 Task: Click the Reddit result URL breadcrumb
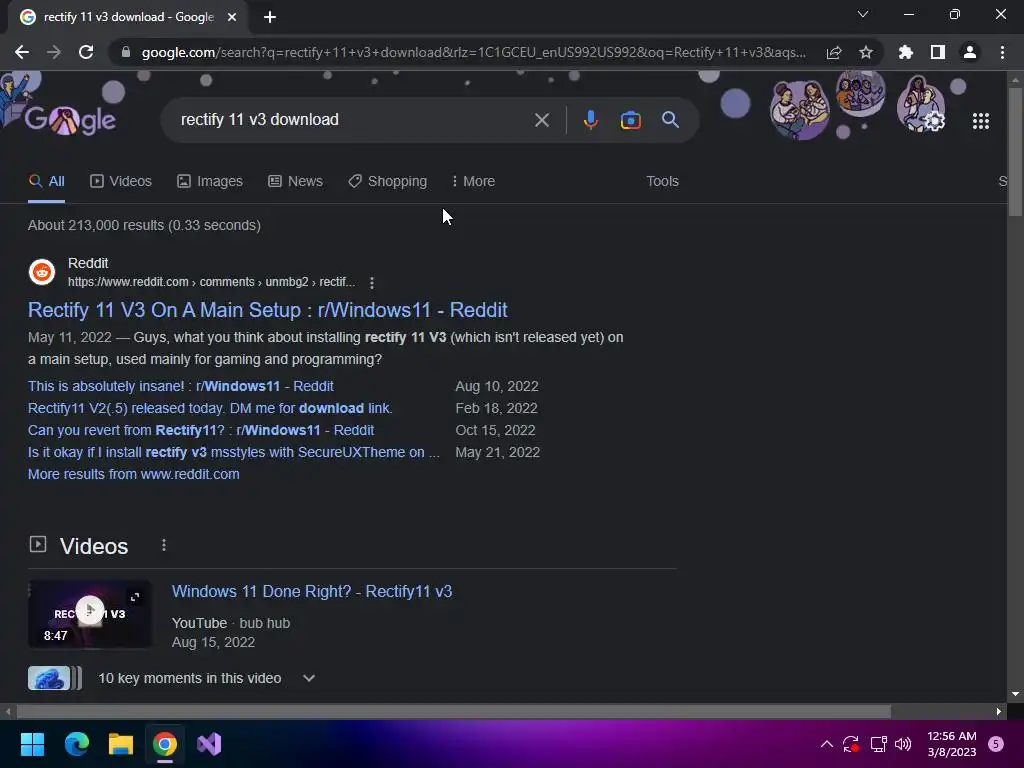211,282
